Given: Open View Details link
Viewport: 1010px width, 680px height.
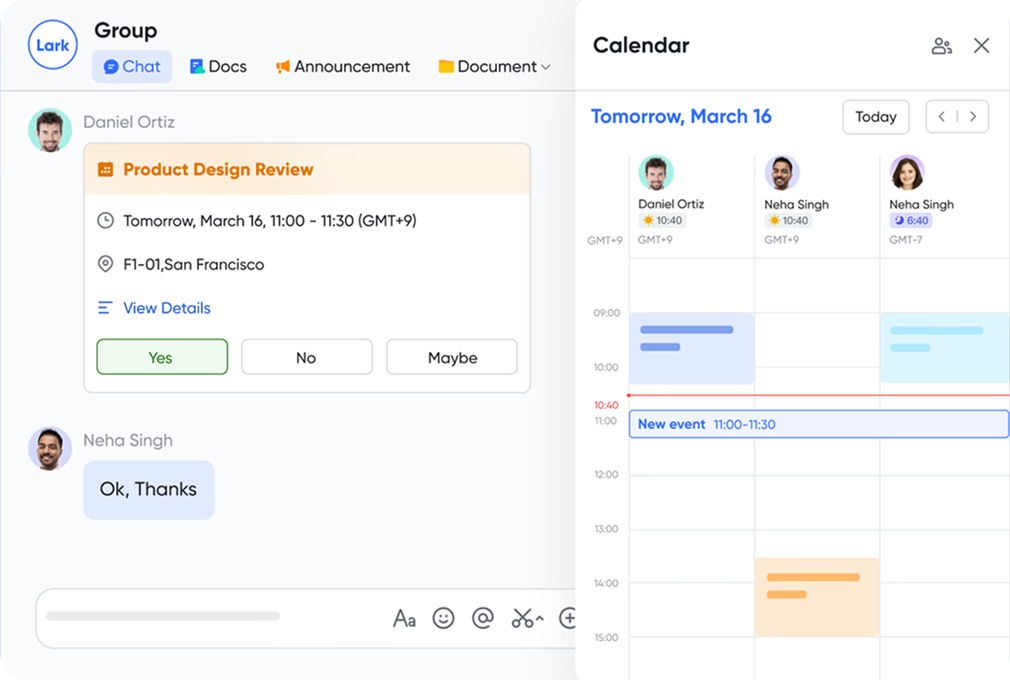Looking at the screenshot, I should [x=166, y=308].
